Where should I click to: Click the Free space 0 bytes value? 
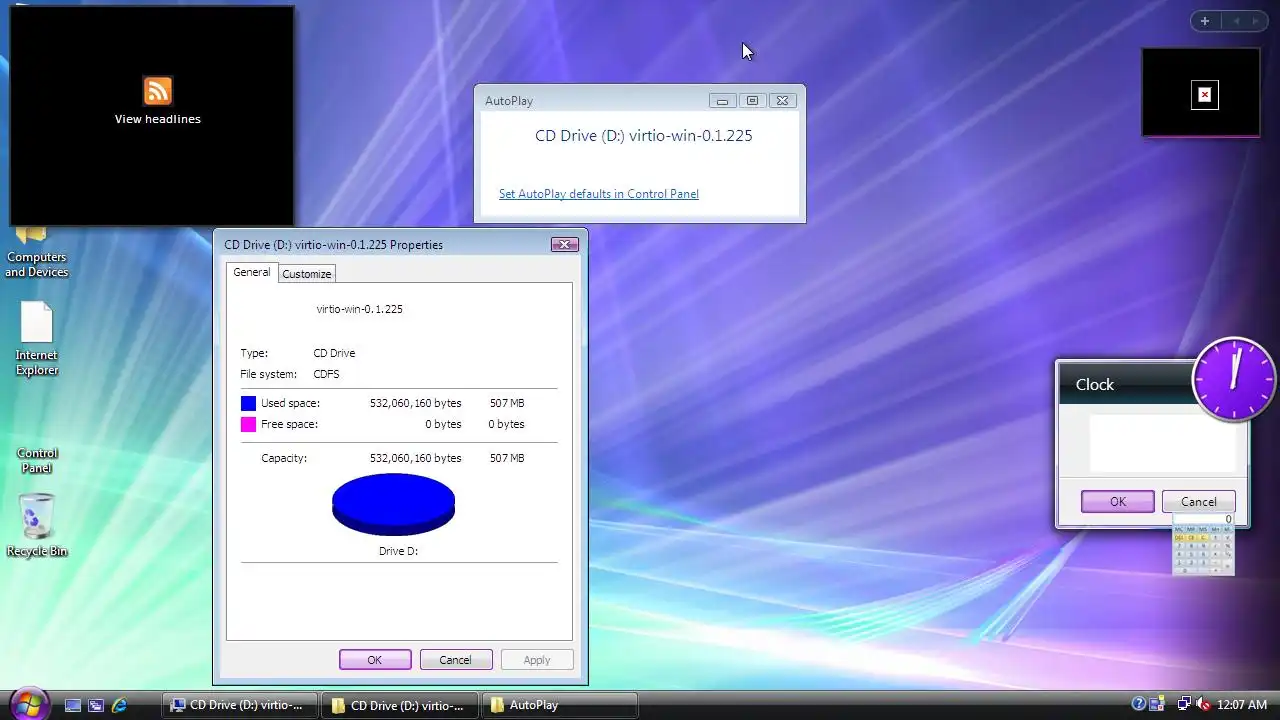443,424
